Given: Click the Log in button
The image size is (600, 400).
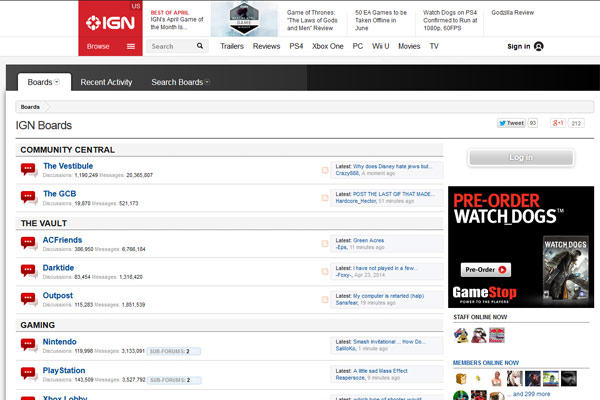Looking at the screenshot, I should tap(521, 157).
